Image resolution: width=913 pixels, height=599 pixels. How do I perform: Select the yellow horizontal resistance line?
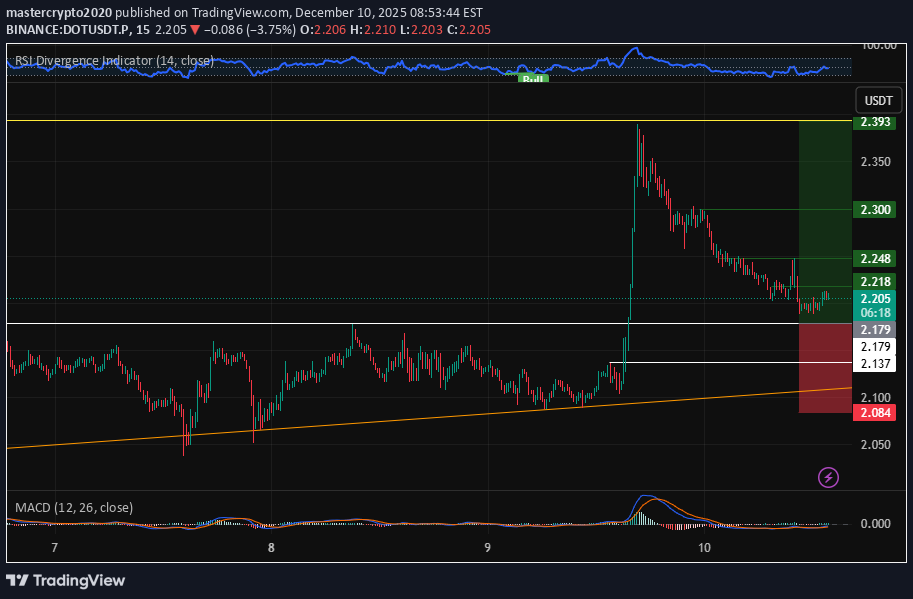point(400,120)
